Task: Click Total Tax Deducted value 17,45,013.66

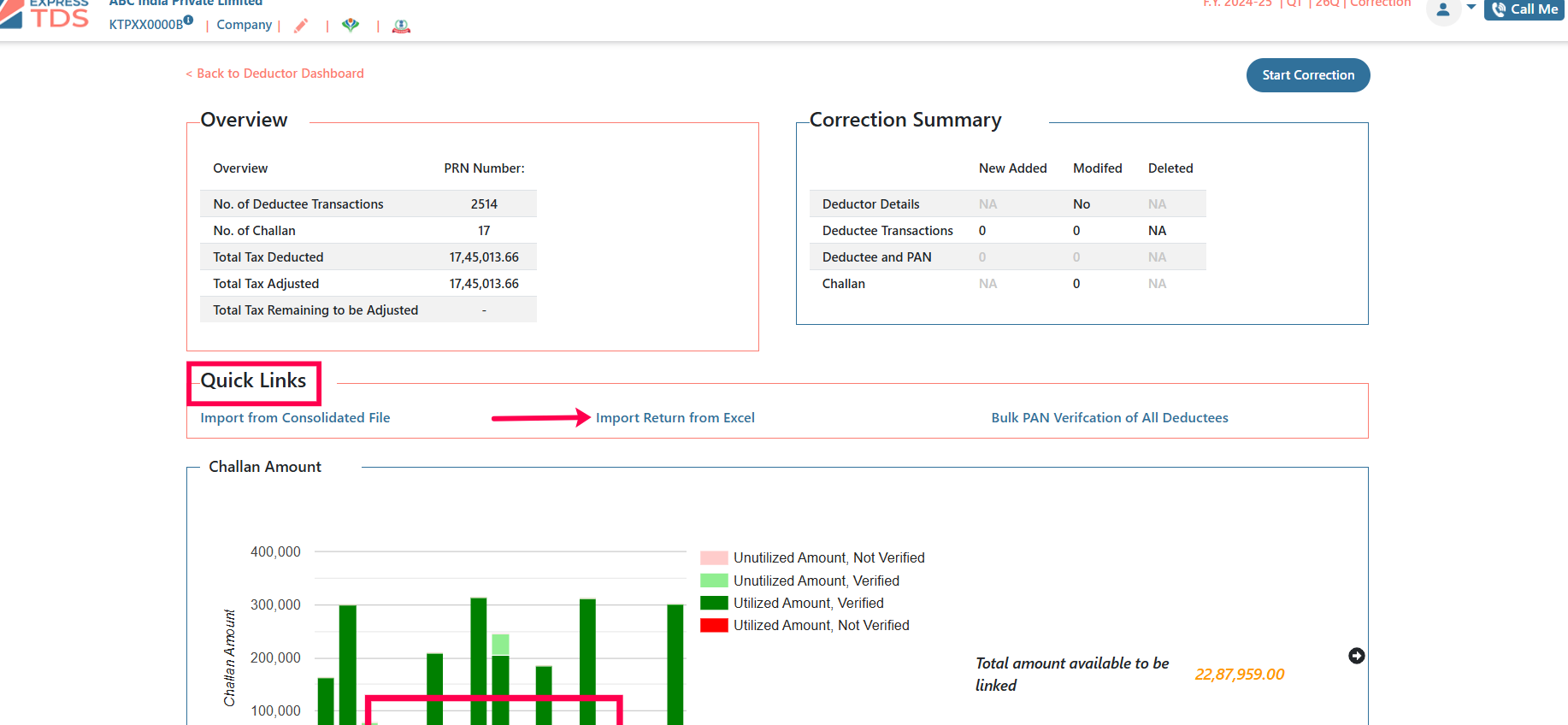Action: (x=484, y=257)
